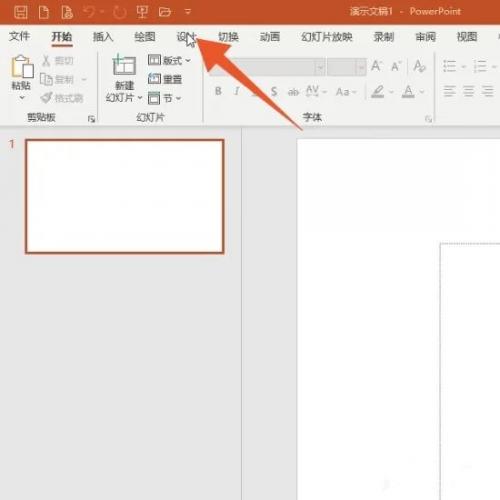
Task: Click the Paste clipboard icon
Action: (22, 66)
